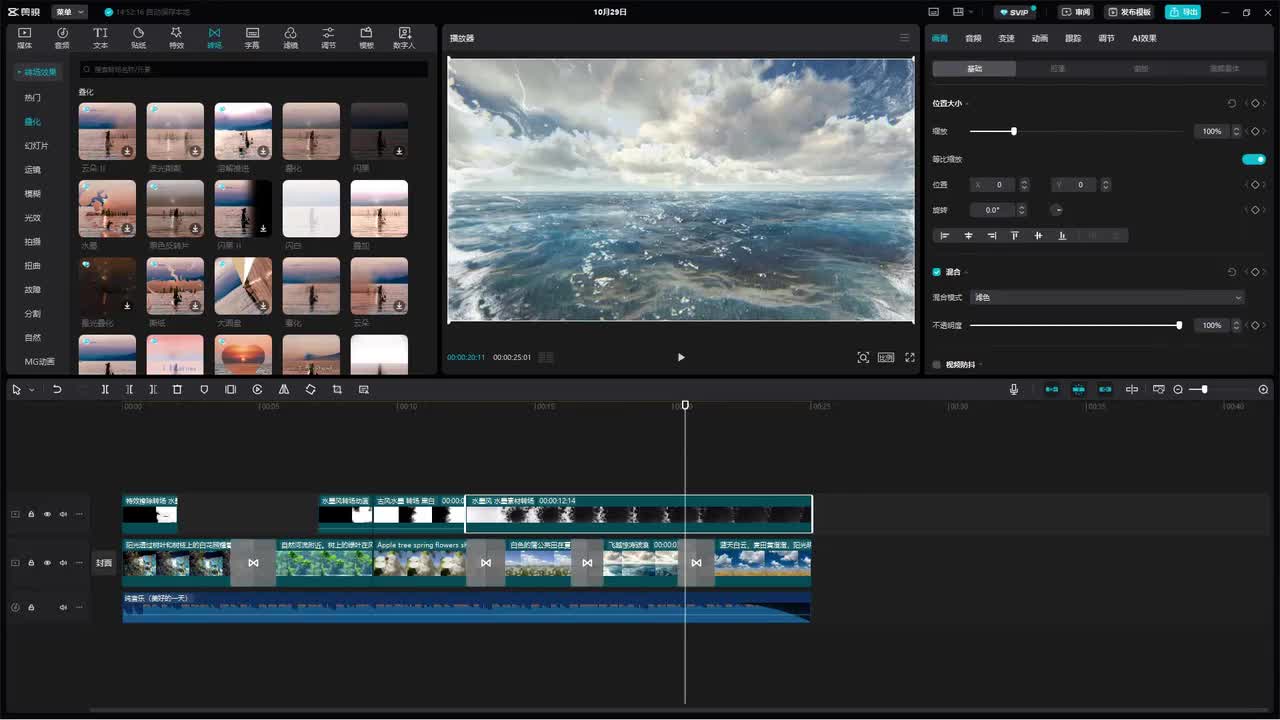Switch to the 动画 animation tab
The image size is (1280, 720).
click(1040, 38)
